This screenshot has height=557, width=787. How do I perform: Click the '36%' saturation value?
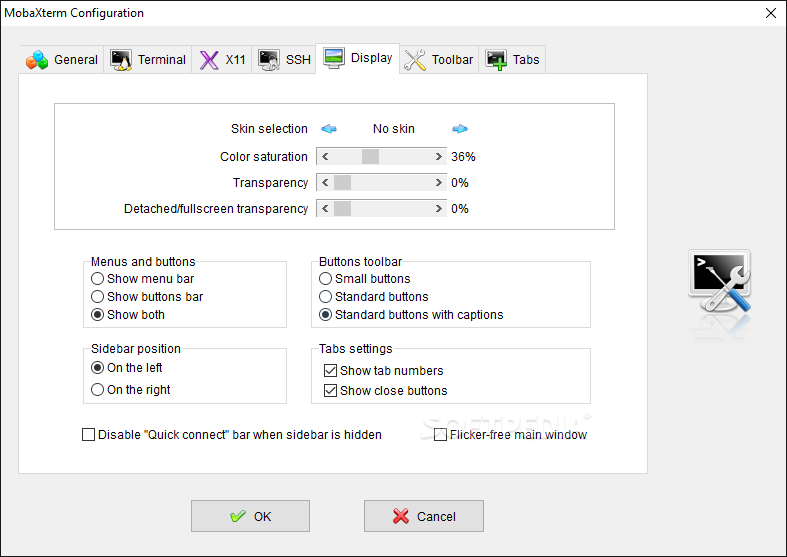pos(463,157)
